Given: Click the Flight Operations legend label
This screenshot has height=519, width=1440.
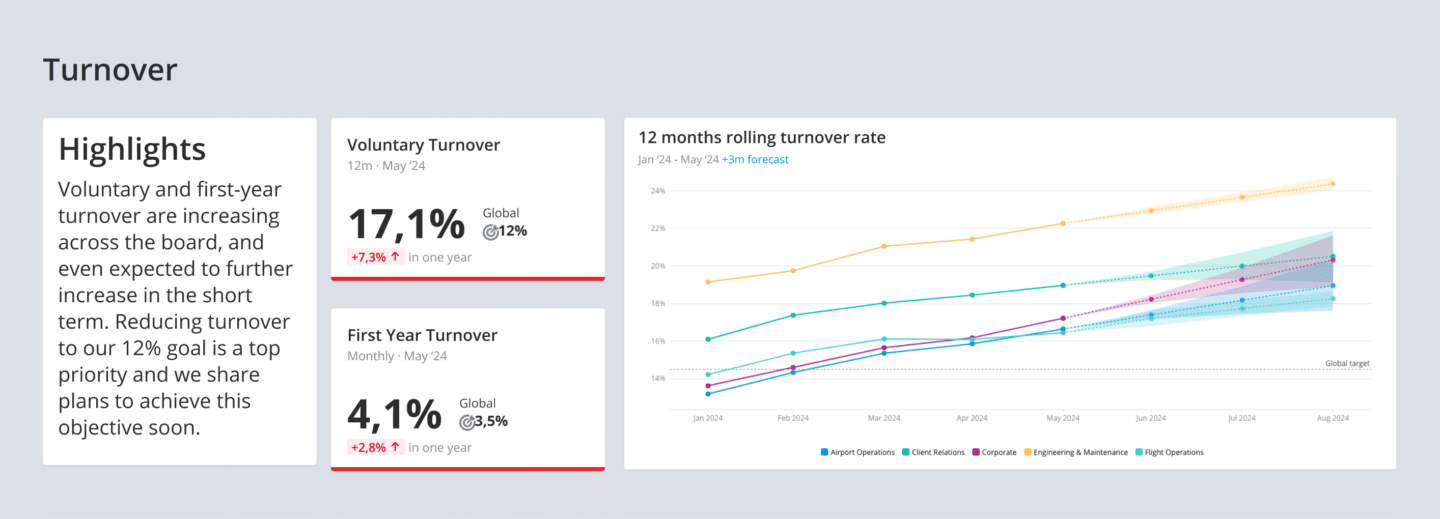Looking at the screenshot, I should tap(1175, 452).
